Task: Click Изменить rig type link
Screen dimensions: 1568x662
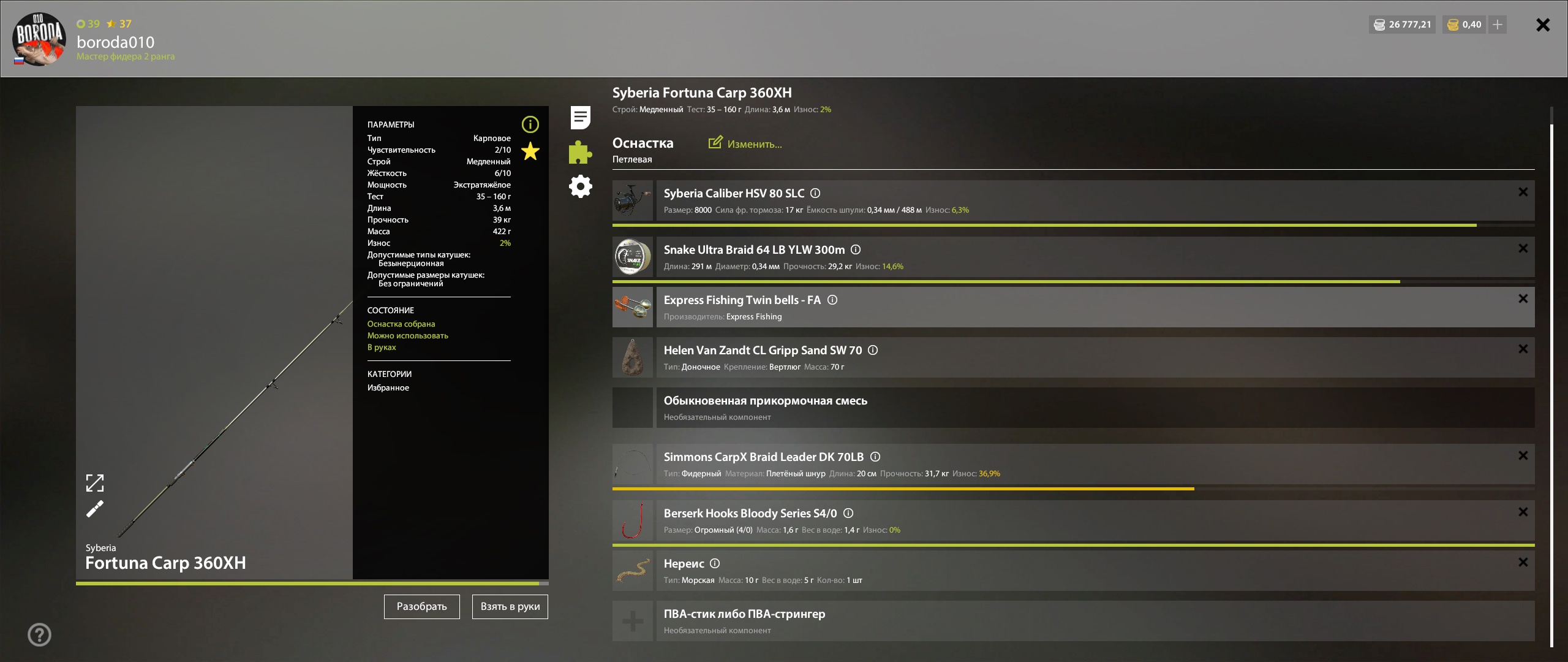Action: (745, 143)
